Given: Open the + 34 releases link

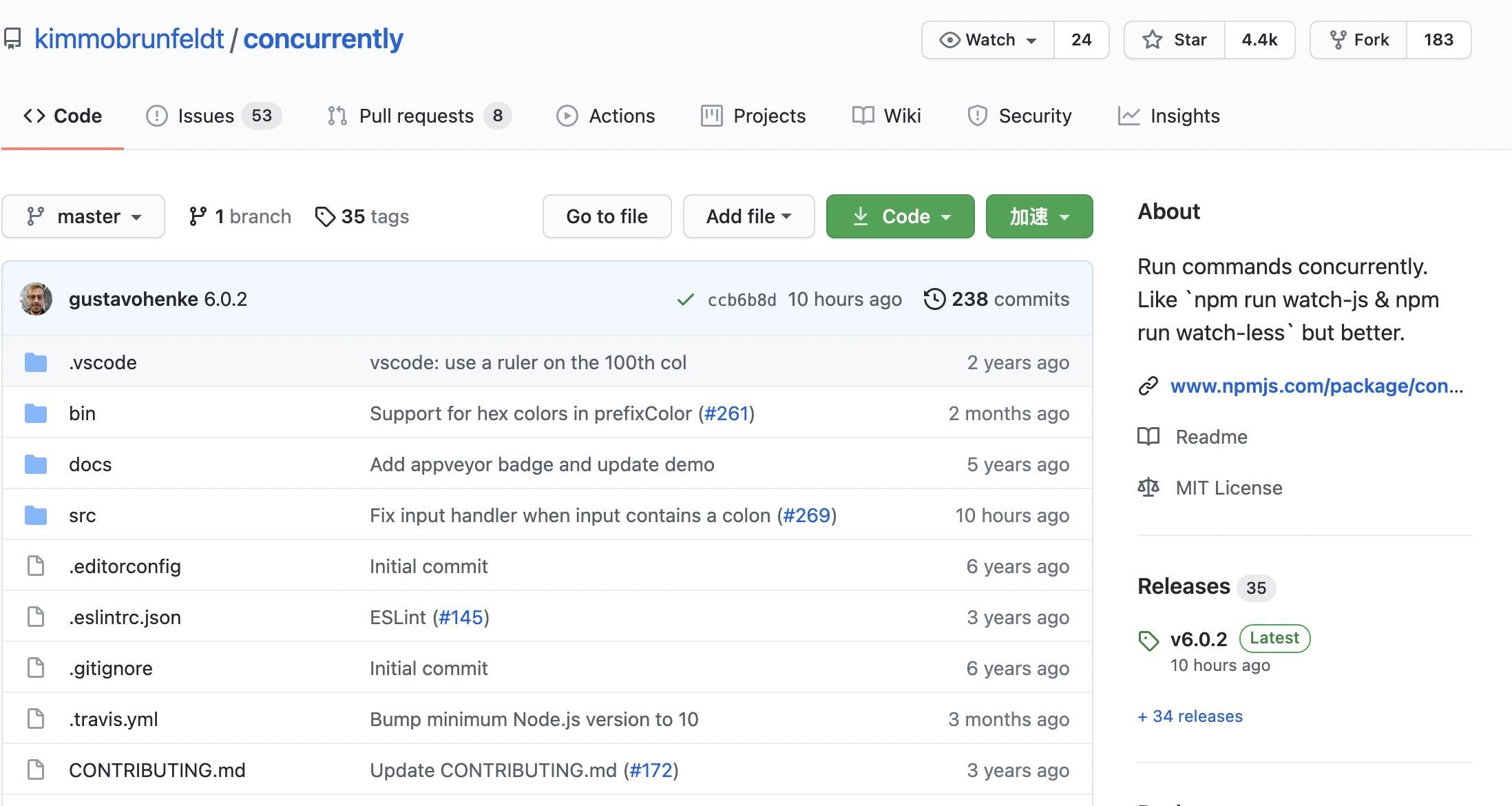Looking at the screenshot, I should (1190, 716).
